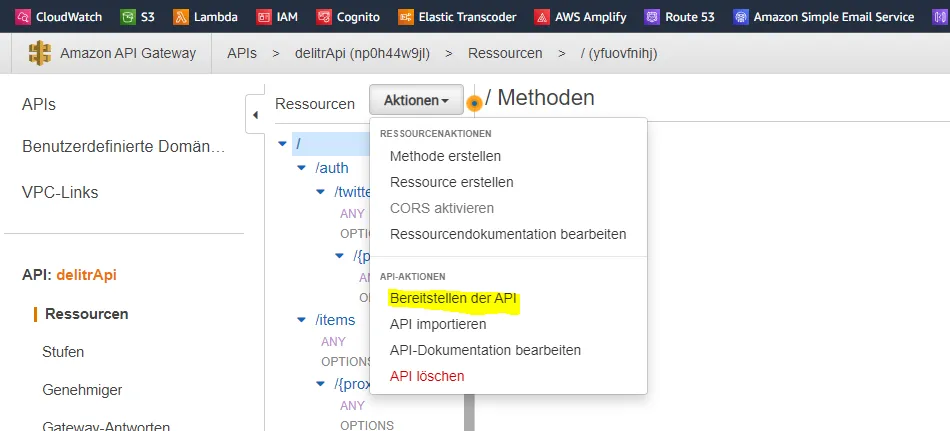Open the S3 service shortcut icon
Viewport: 950px width, 431px height.
(x=127, y=16)
